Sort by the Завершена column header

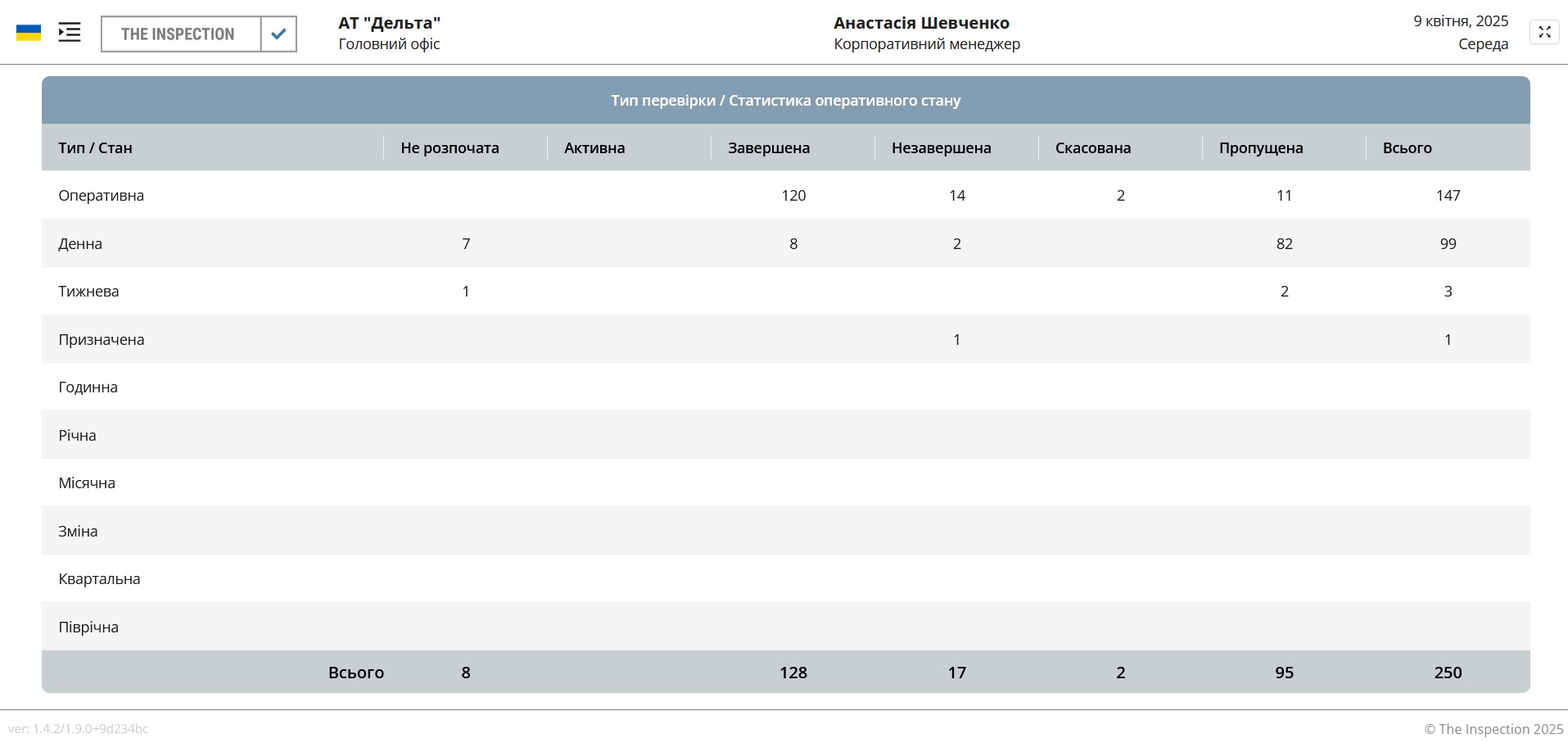point(769,147)
